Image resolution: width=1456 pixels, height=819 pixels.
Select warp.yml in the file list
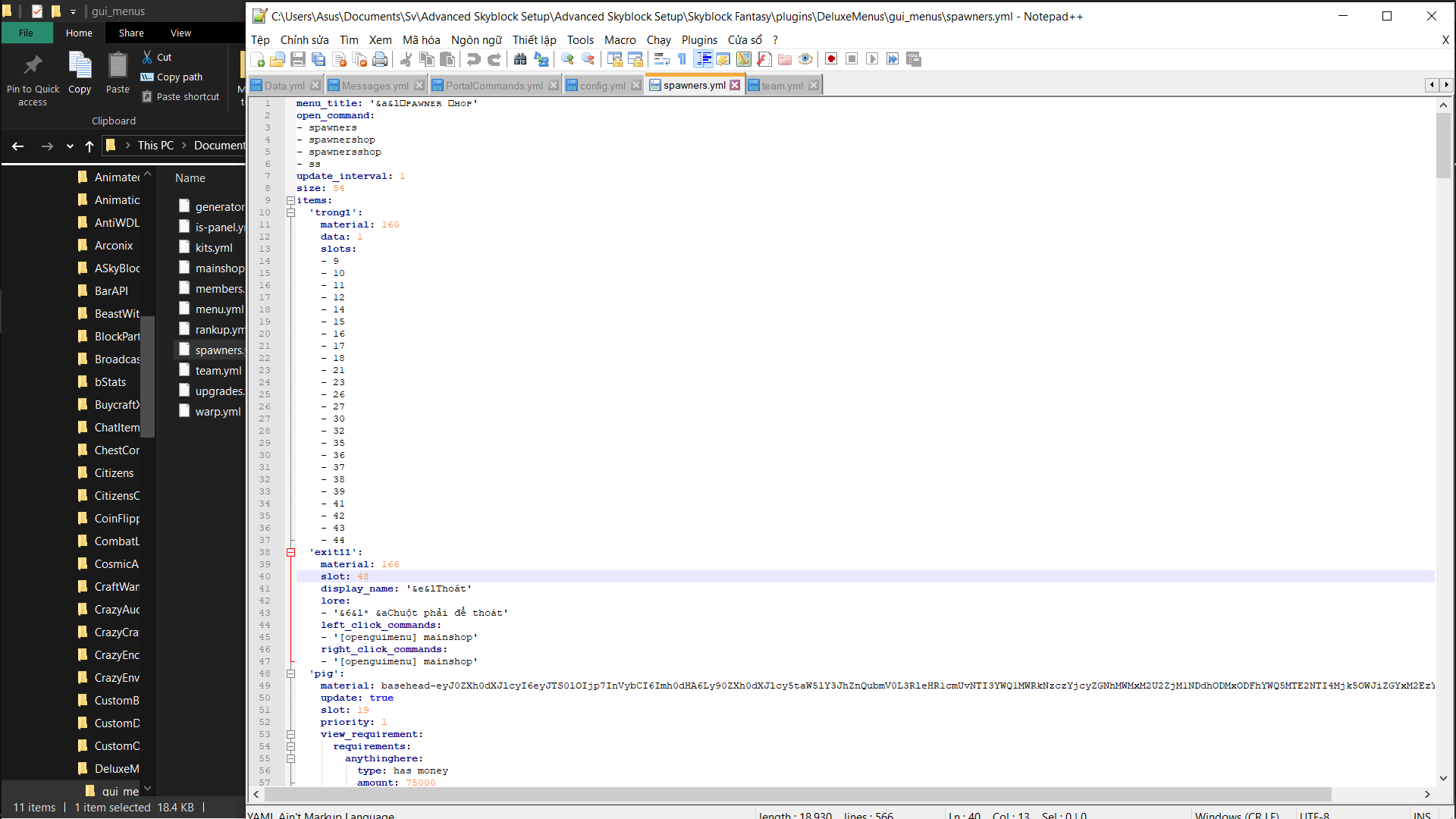218,411
